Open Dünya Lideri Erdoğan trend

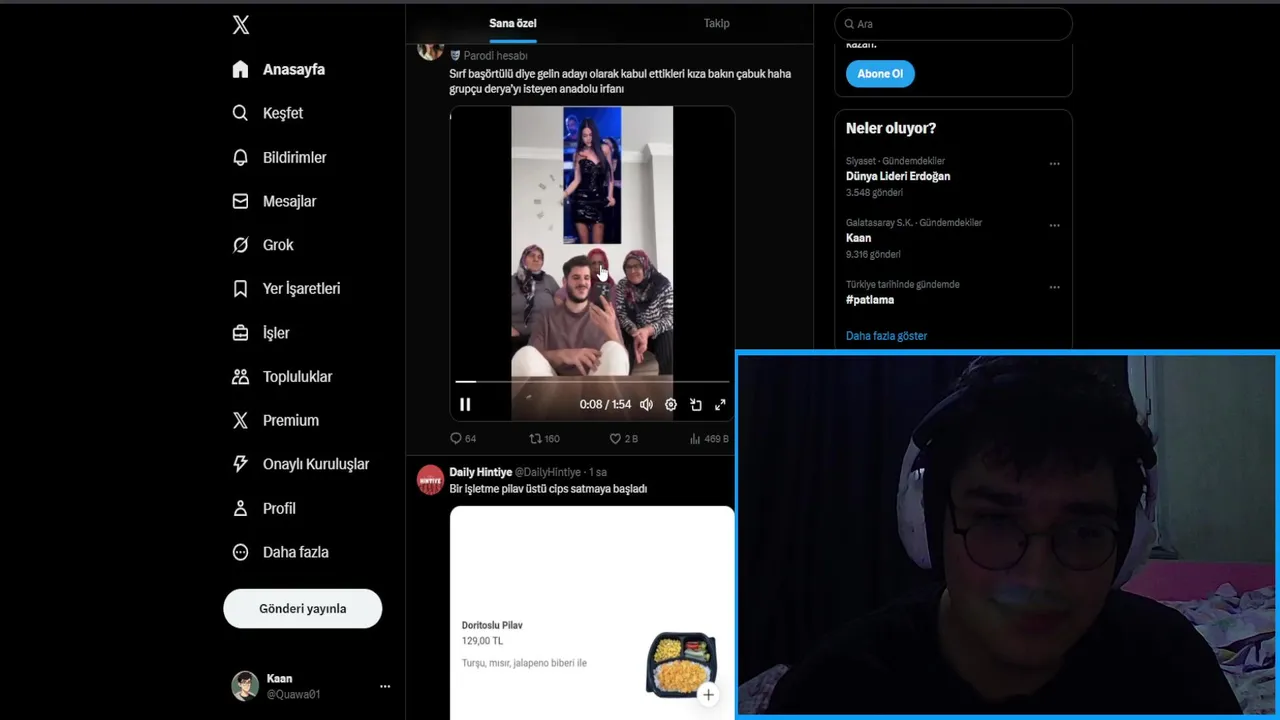click(x=898, y=176)
